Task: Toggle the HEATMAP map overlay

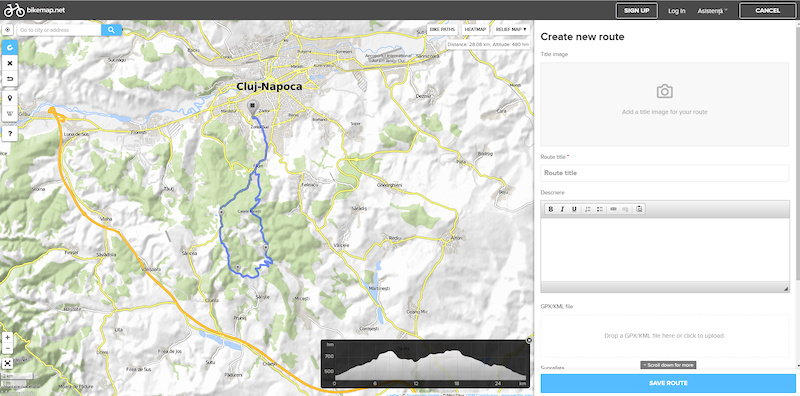Action: point(474,30)
